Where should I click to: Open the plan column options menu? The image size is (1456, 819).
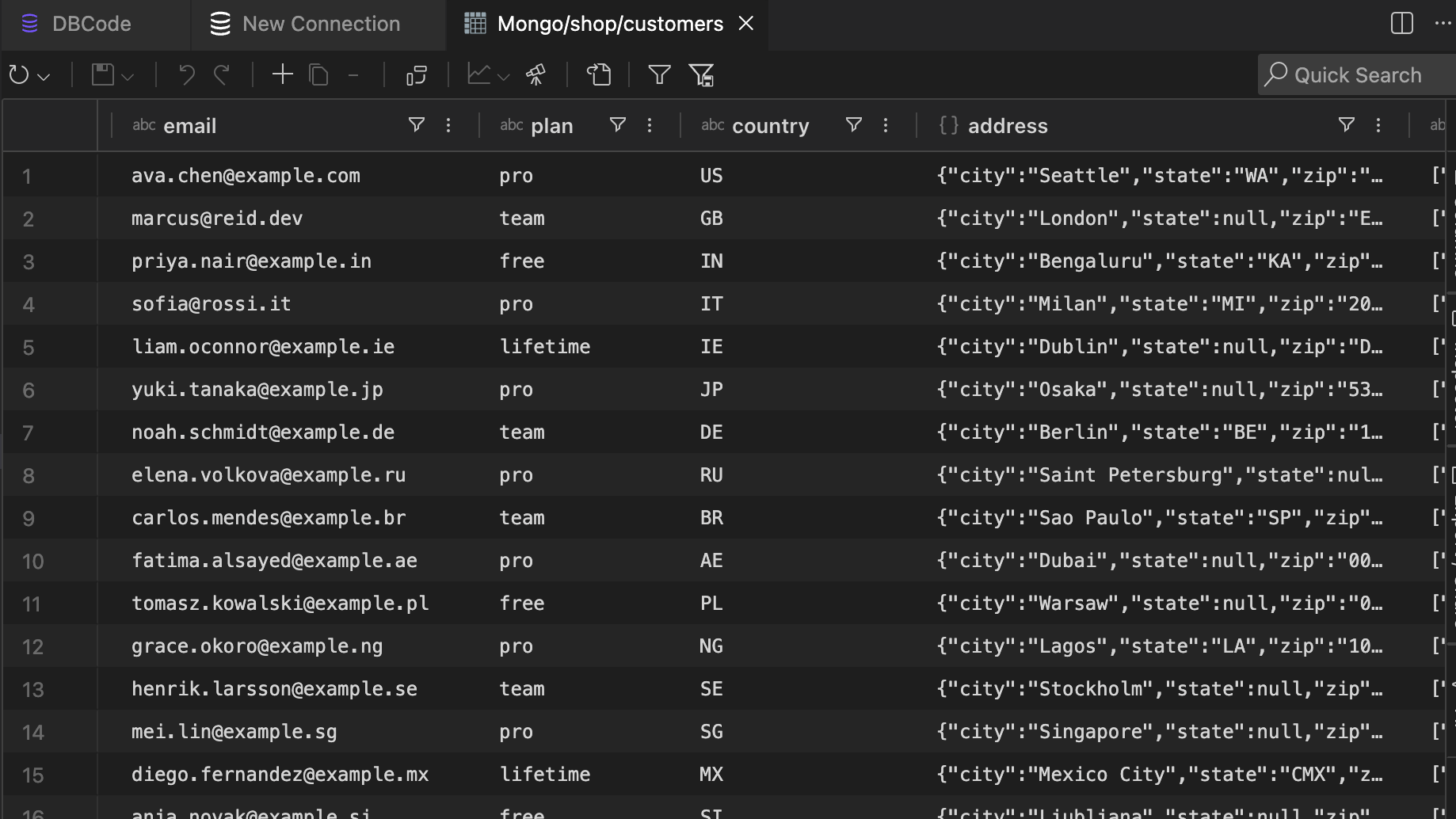point(650,125)
